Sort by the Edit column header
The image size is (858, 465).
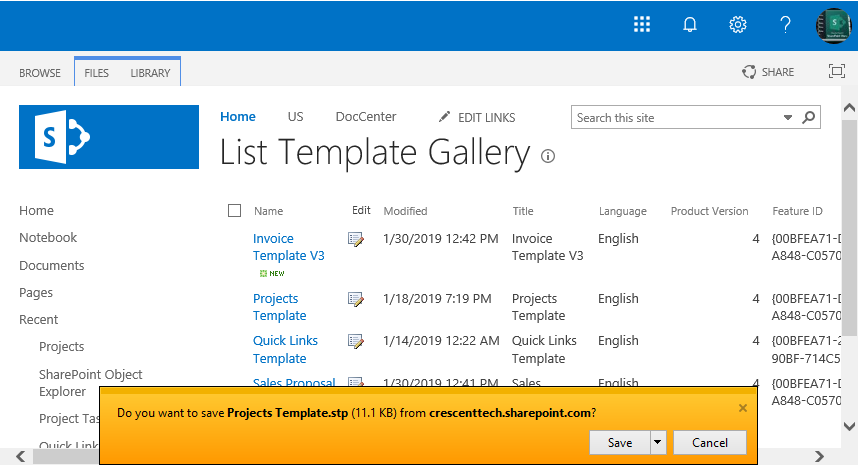[361, 211]
